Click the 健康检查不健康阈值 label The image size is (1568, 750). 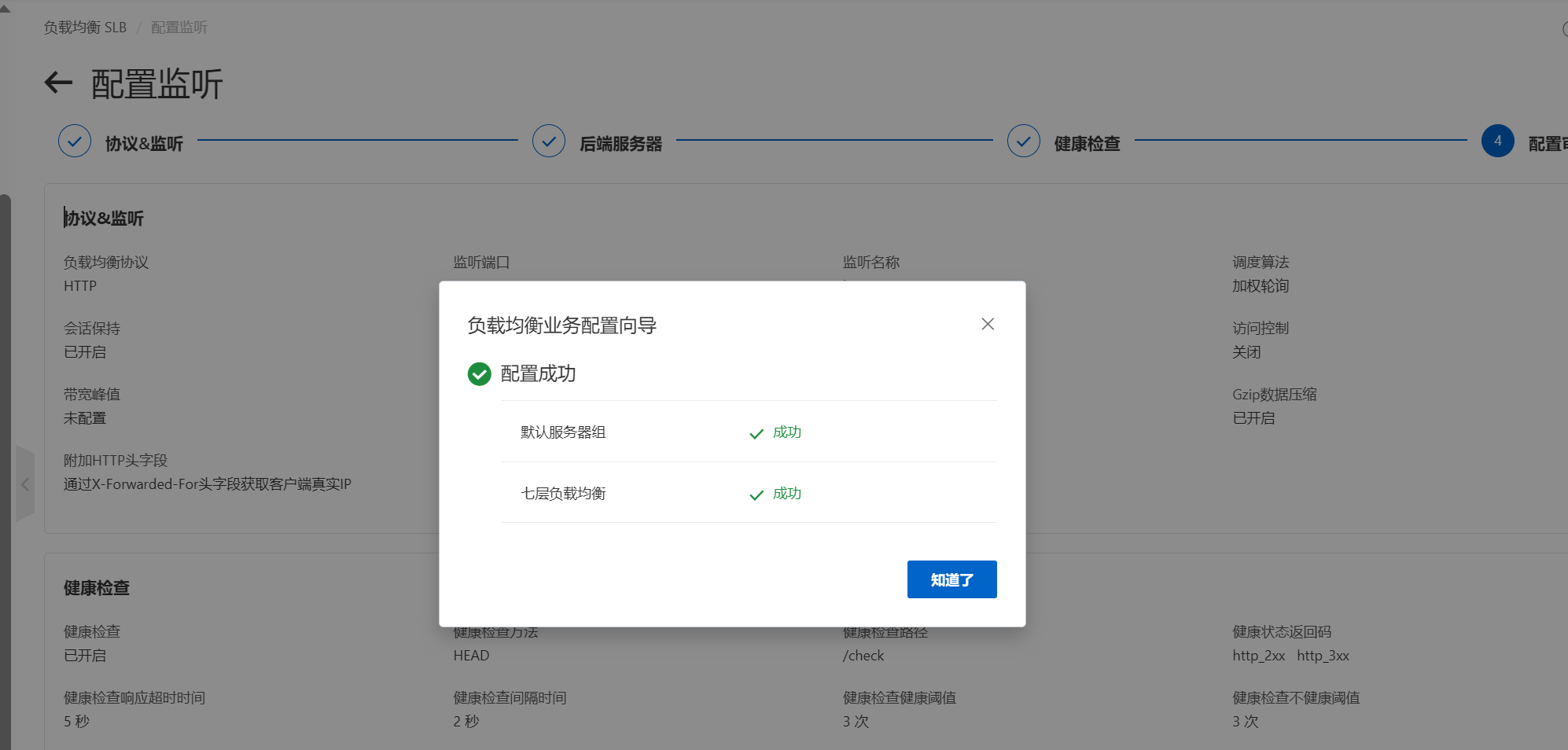pos(1296,698)
